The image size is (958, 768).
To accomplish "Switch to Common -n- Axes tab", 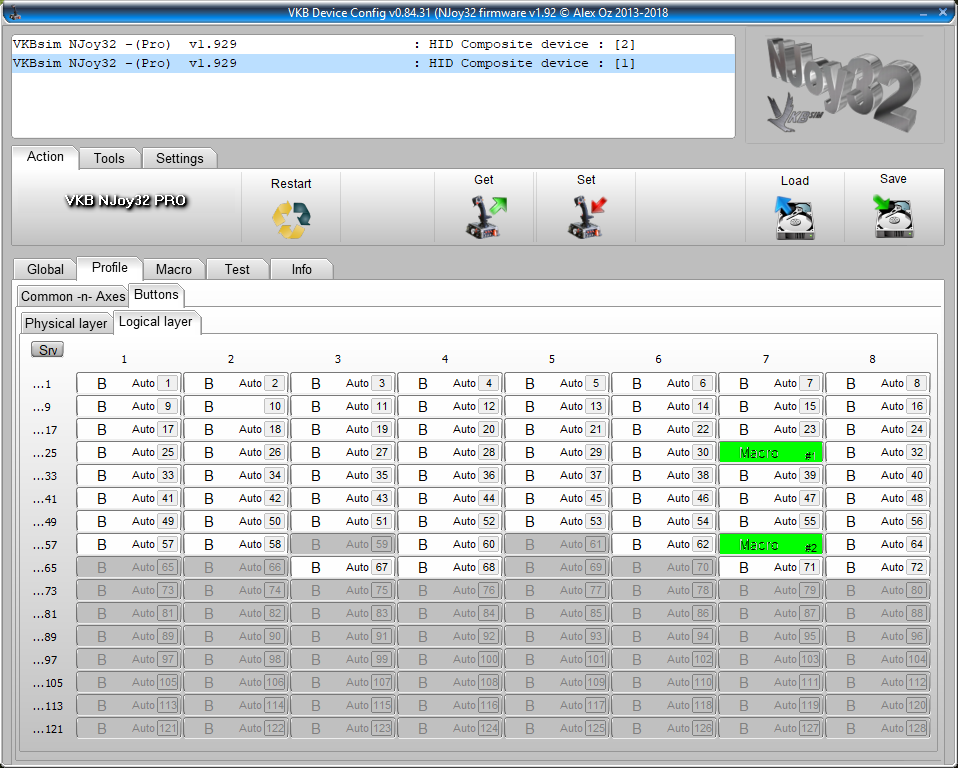I will (x=73, y=296).
